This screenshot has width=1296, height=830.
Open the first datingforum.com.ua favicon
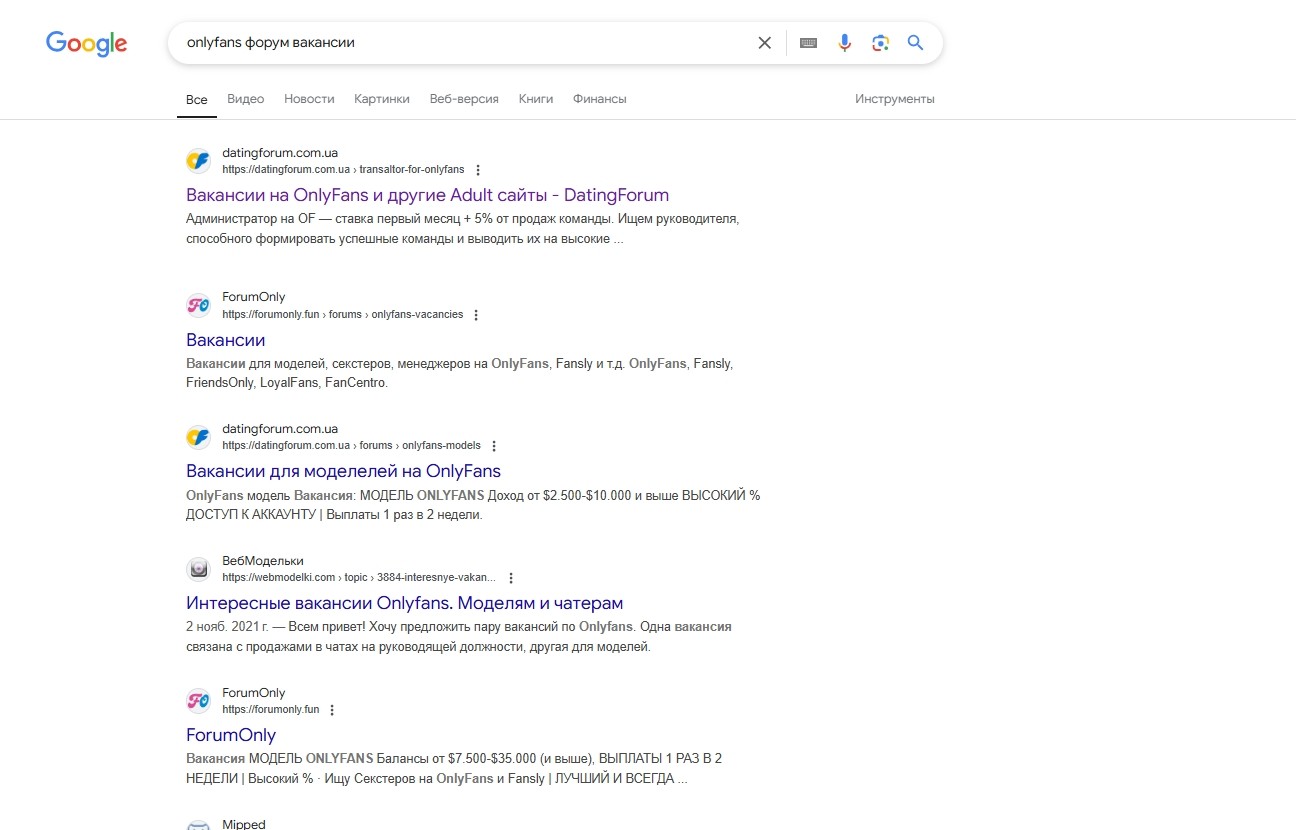(x=198, y=161)
